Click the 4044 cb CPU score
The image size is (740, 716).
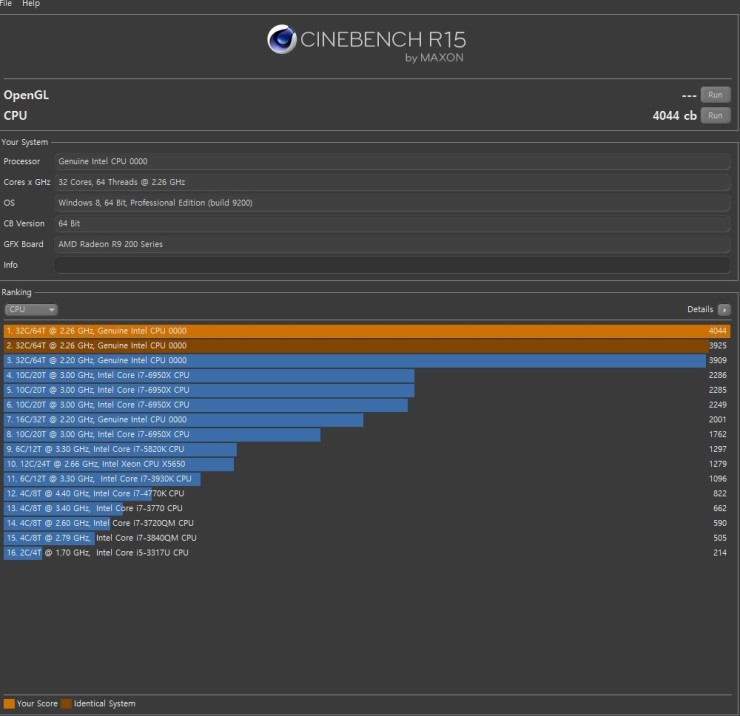click(x=674, y=116)
